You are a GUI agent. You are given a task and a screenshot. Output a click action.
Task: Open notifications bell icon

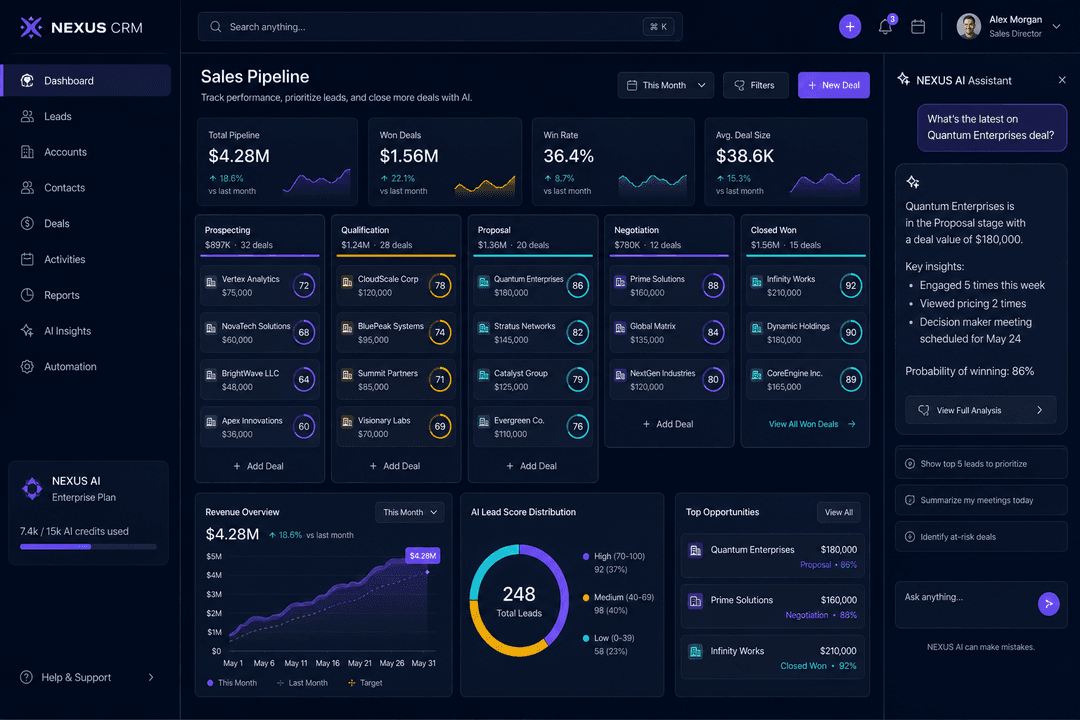[x=885, y=27]
